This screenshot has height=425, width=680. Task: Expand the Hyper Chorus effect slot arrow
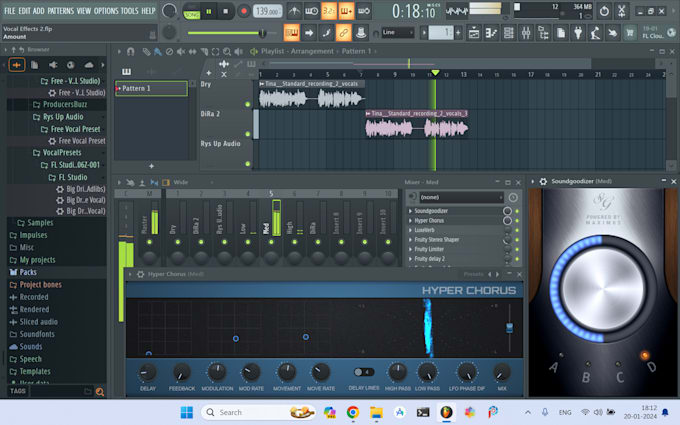click(410, 221)
